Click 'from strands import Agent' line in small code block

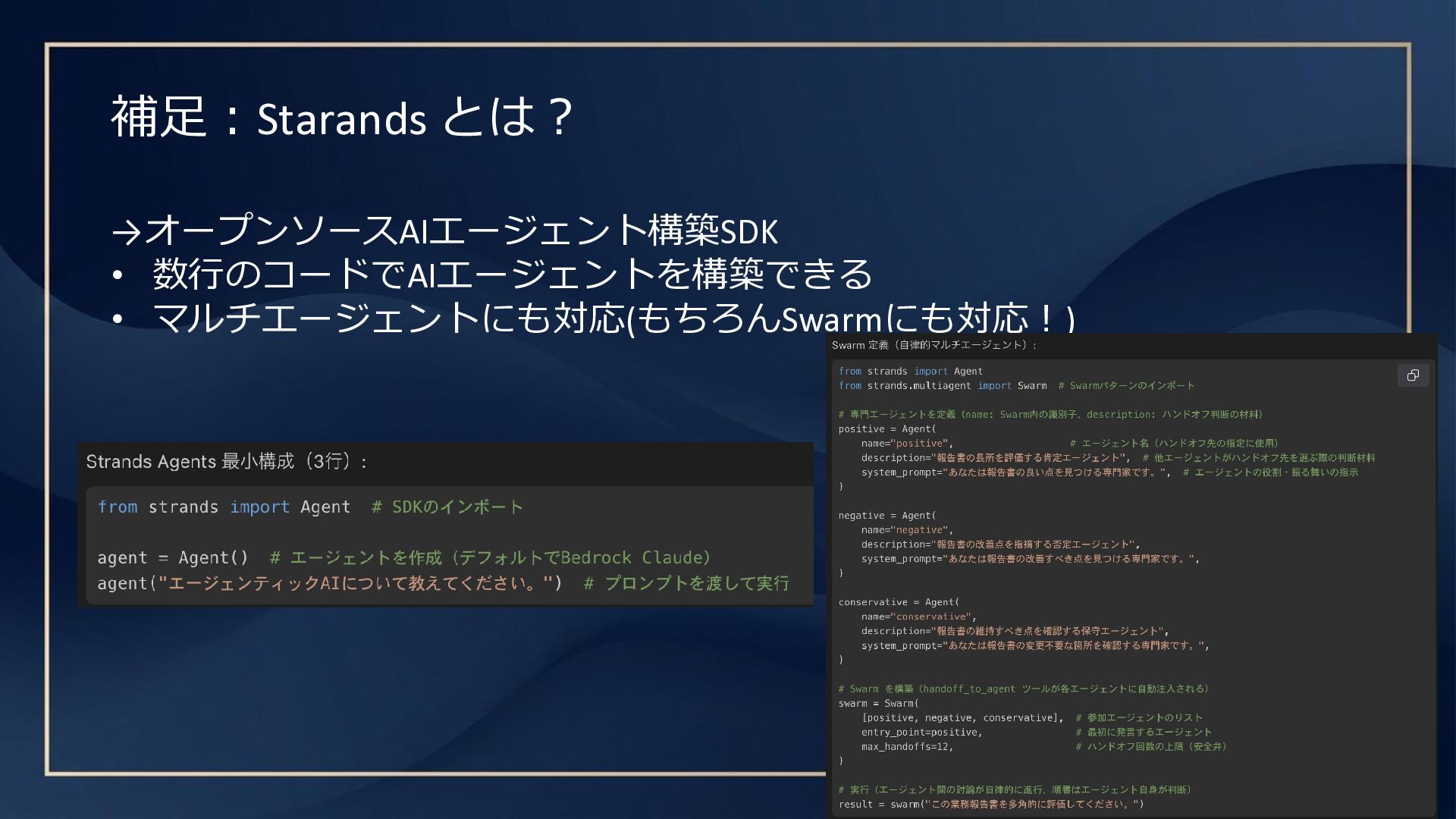pyautogui.click(x=224, y=507)
